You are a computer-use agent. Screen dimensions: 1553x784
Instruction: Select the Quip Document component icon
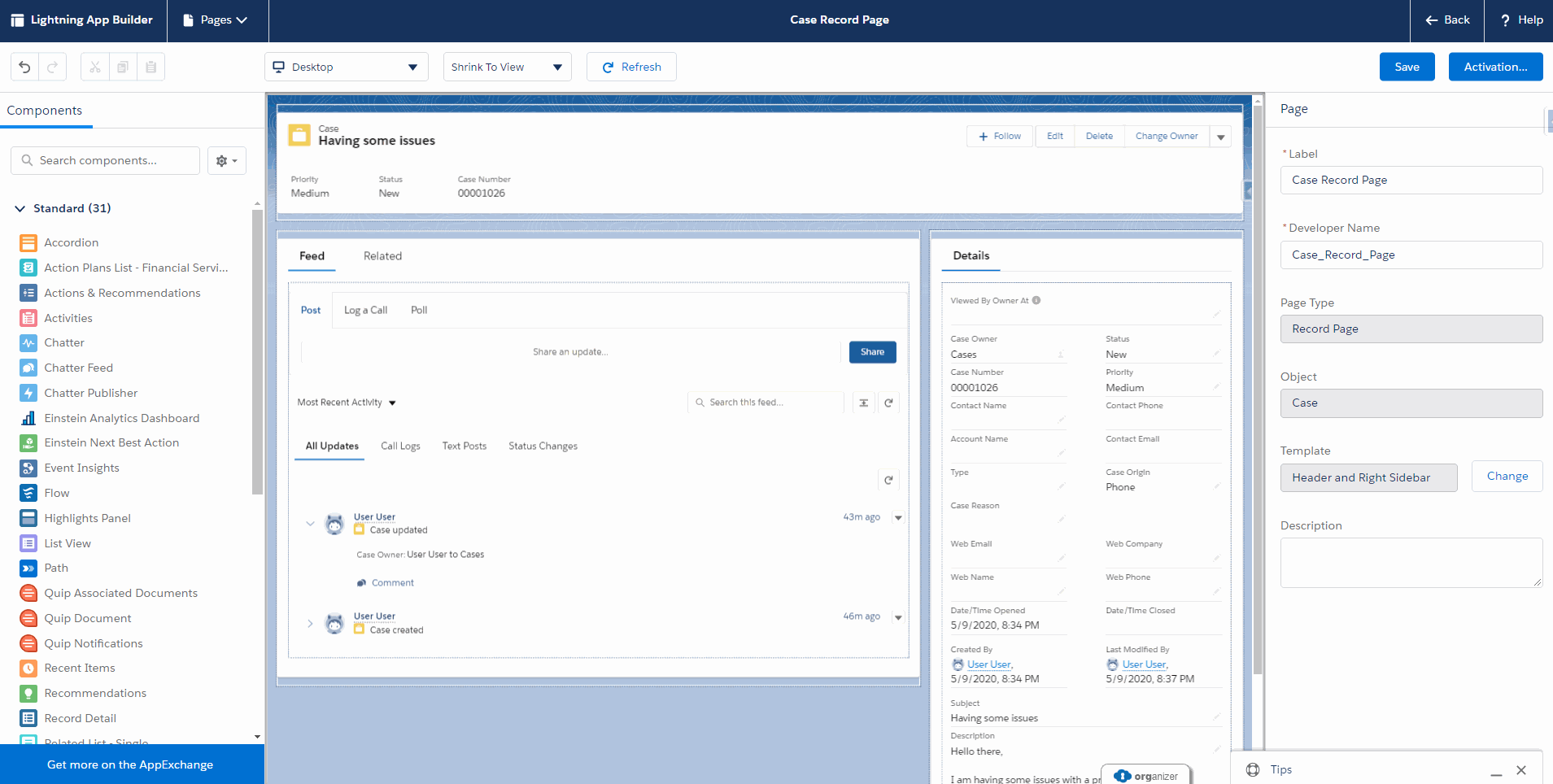tap(28, 618)
